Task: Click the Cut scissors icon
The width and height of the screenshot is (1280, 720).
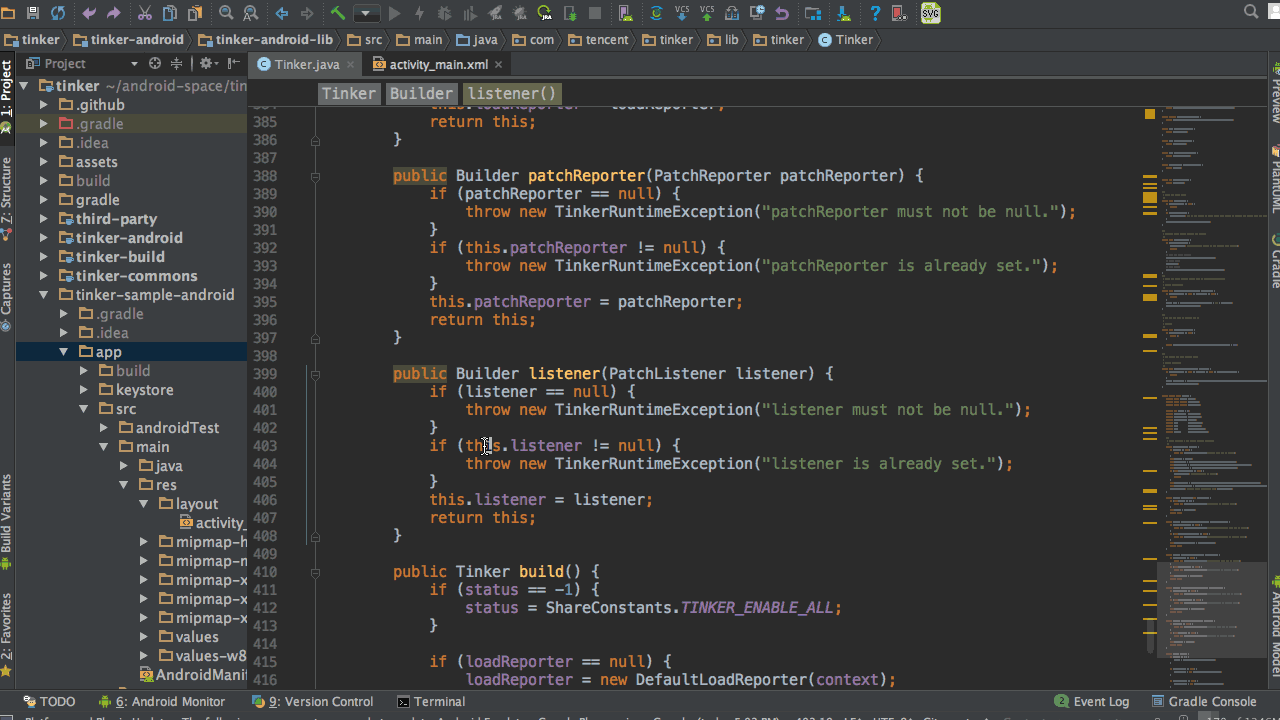Action: pos(144,13)
